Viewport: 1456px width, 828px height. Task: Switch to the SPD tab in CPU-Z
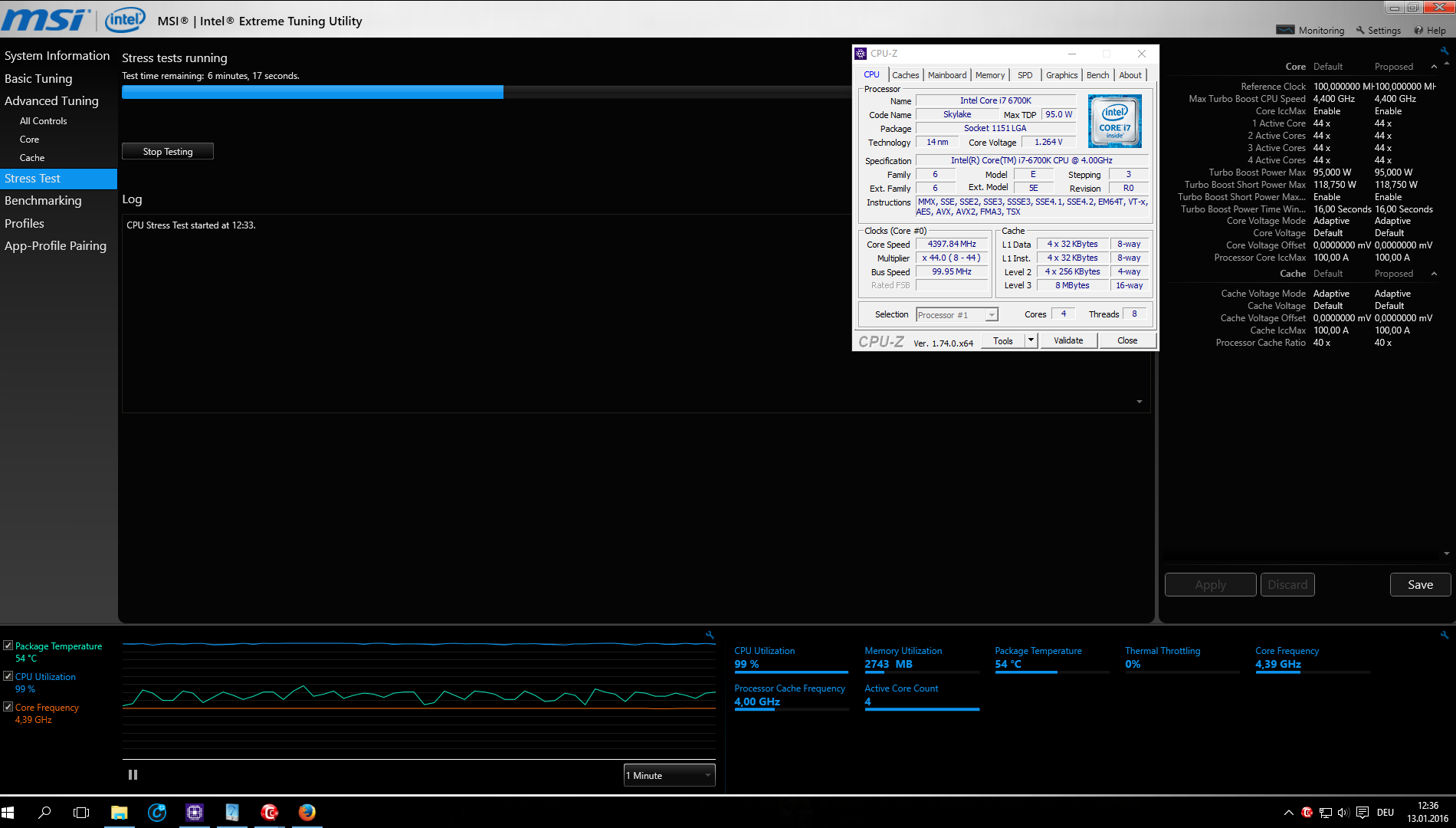pos(1025,75)
